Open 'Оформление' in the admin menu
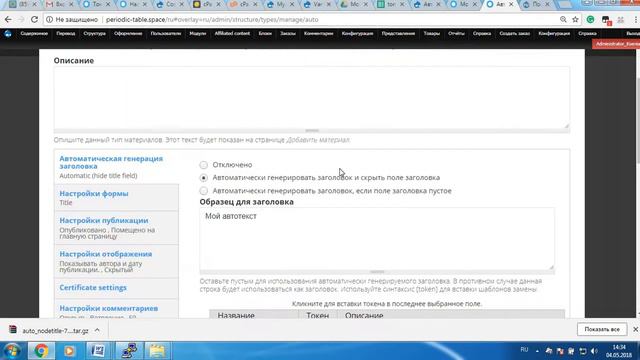This screenshot has width=640, height=360. tap(128, 33)
